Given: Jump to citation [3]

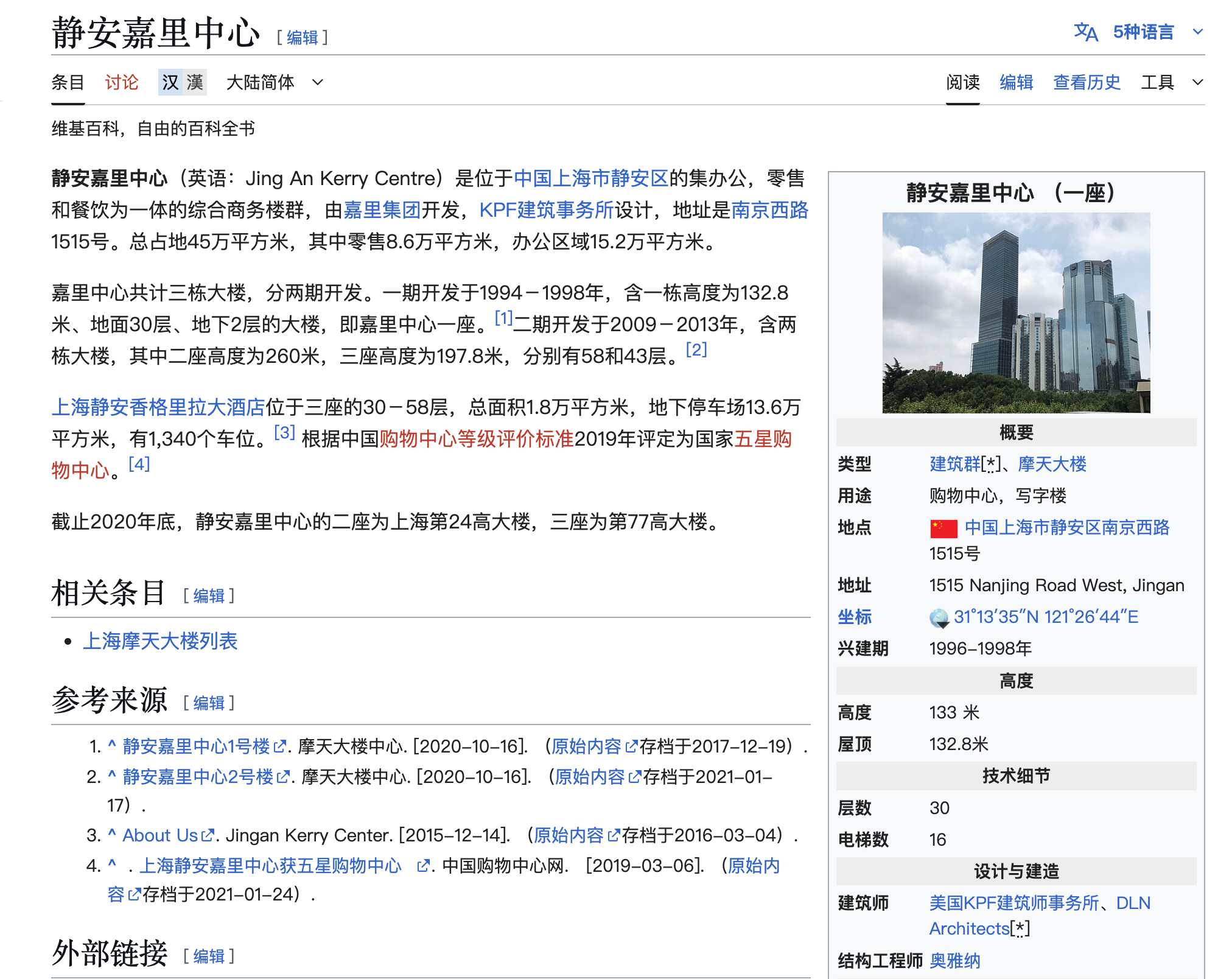Looking at the screenshot, I should pos(284,432).
